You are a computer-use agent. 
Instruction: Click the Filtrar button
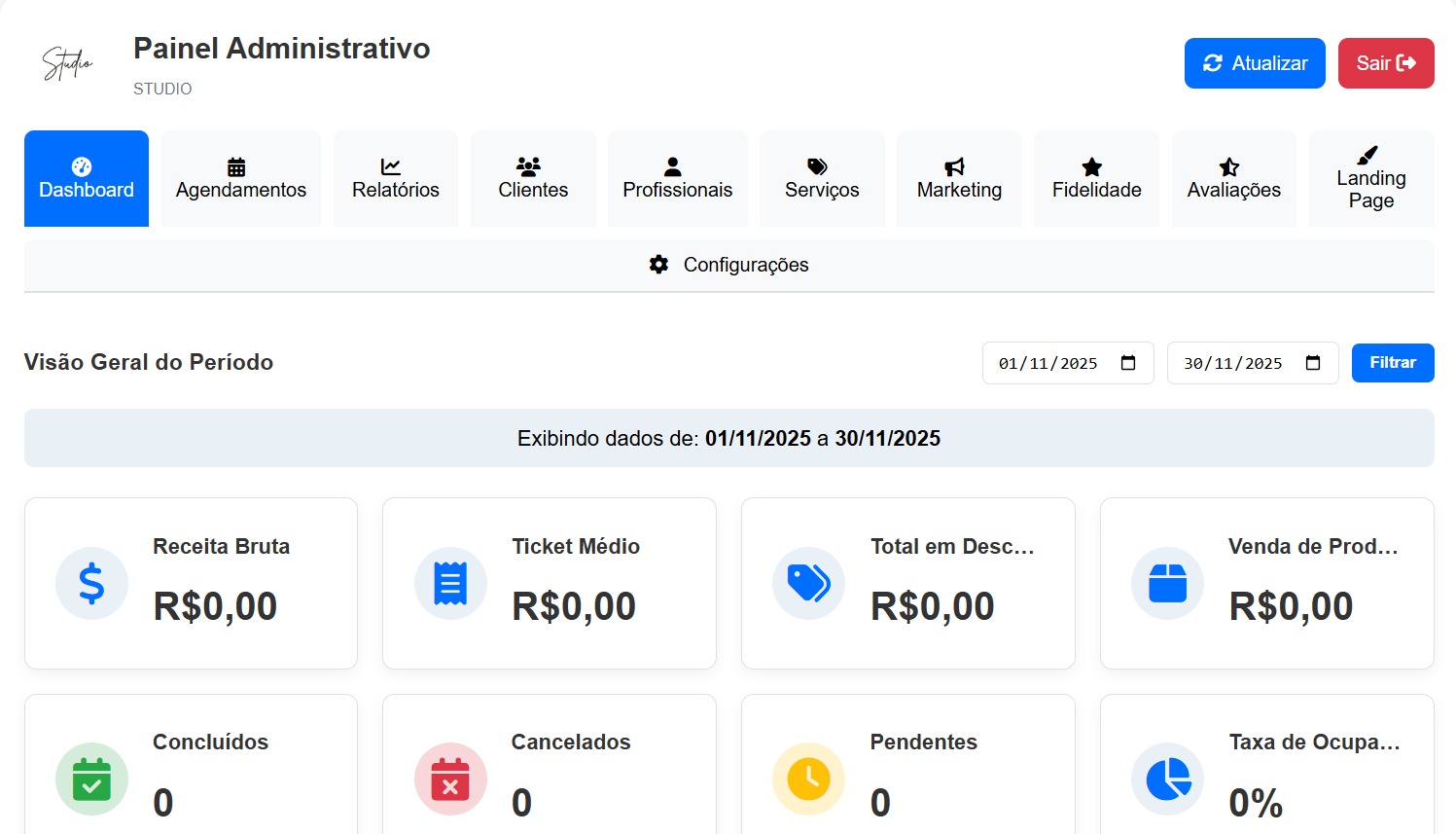[x=1392, y=362]
